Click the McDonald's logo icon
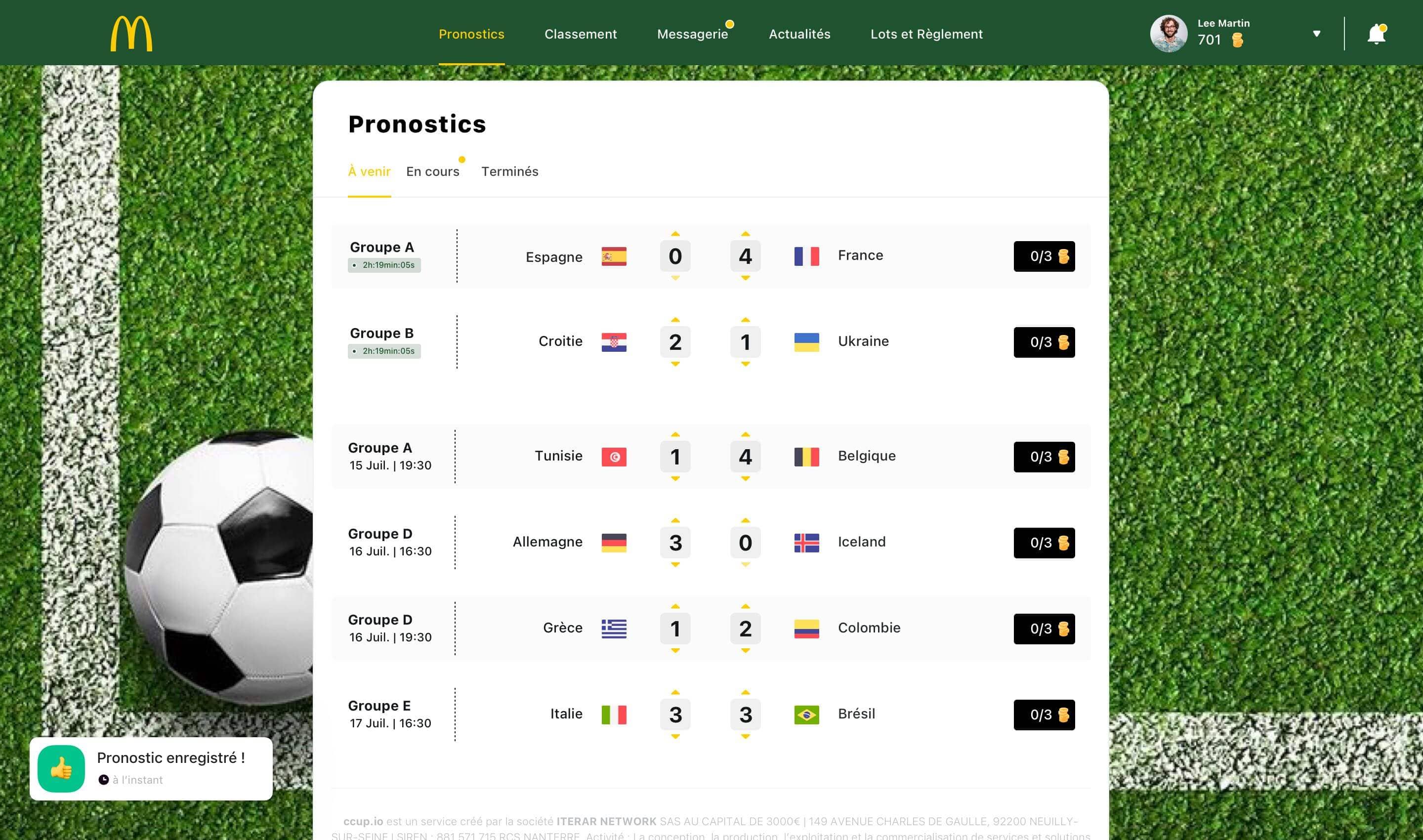 tap(129, 32)
